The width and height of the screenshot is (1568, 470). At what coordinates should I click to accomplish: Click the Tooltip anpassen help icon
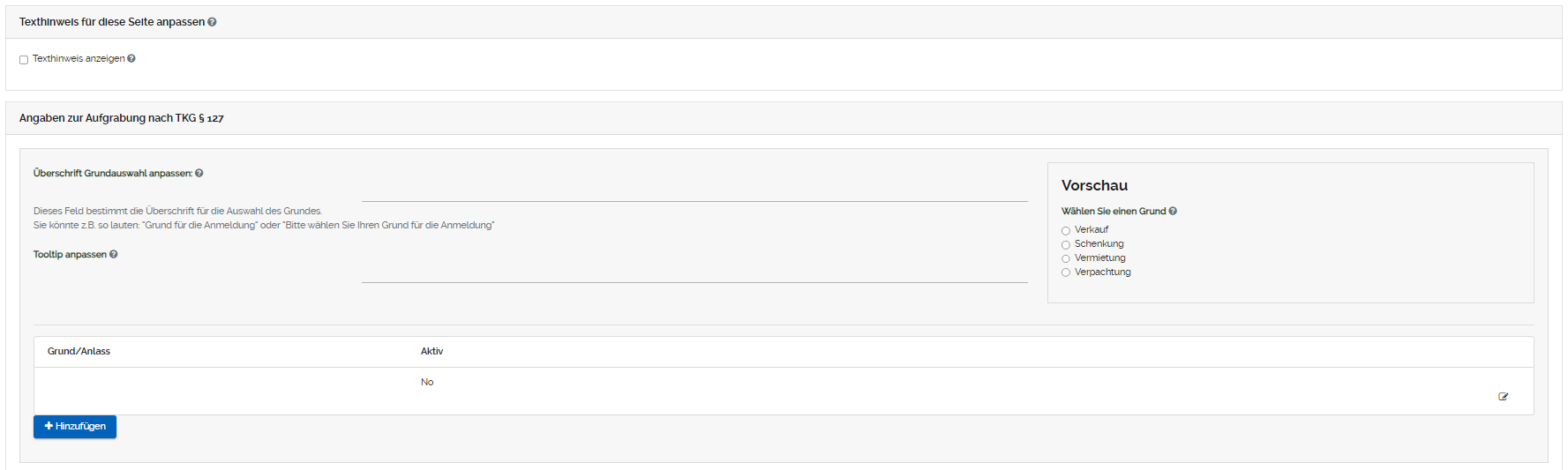(114, 255)
